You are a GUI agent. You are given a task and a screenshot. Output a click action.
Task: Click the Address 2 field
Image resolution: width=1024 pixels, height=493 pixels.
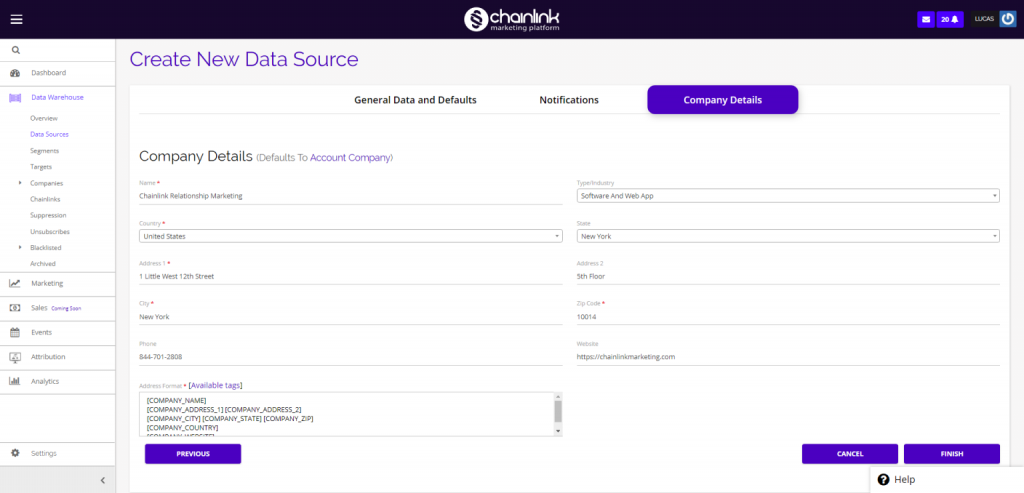(788, 276)
